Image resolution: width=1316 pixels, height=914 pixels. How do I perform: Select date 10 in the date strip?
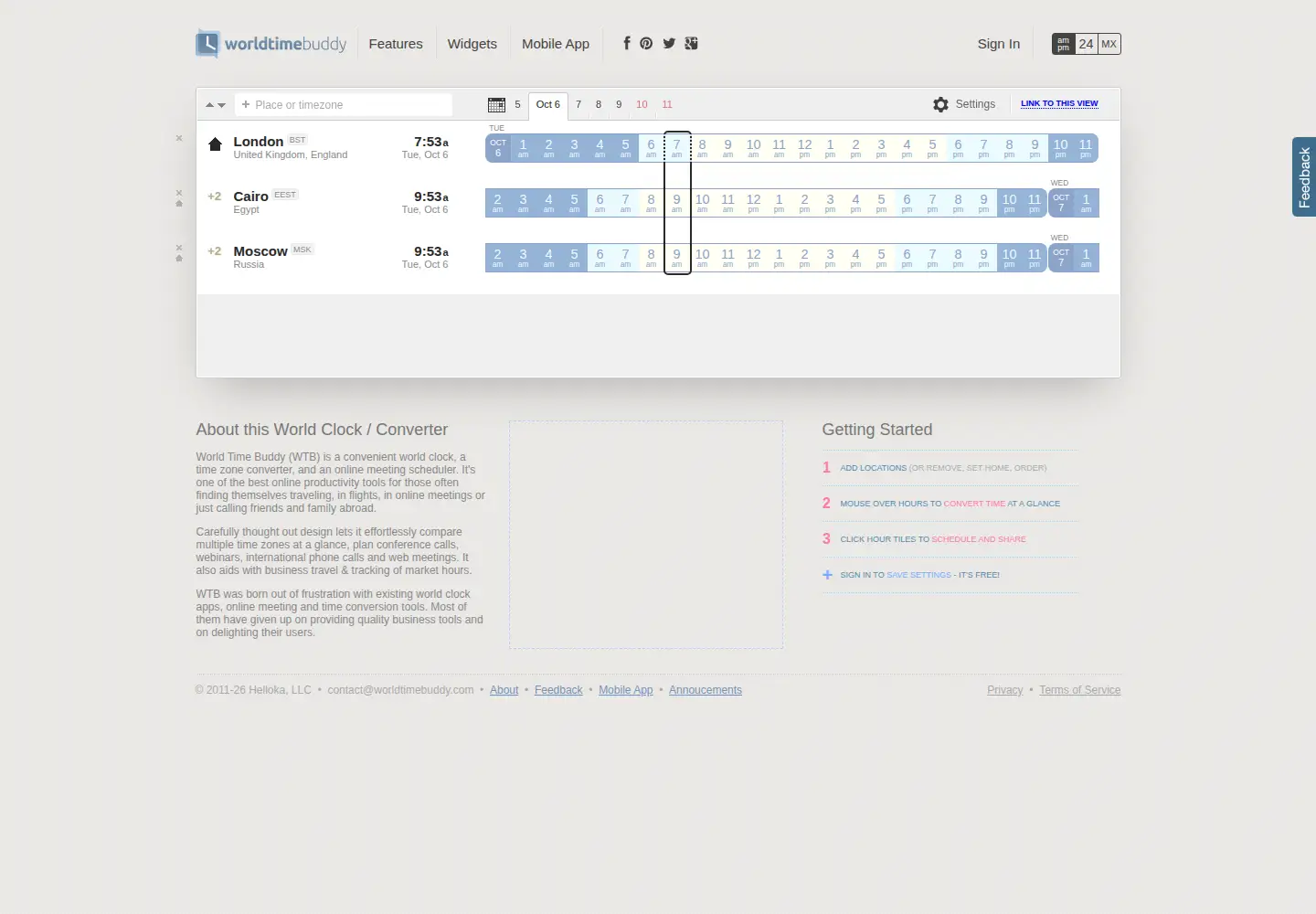click(642, 104)
